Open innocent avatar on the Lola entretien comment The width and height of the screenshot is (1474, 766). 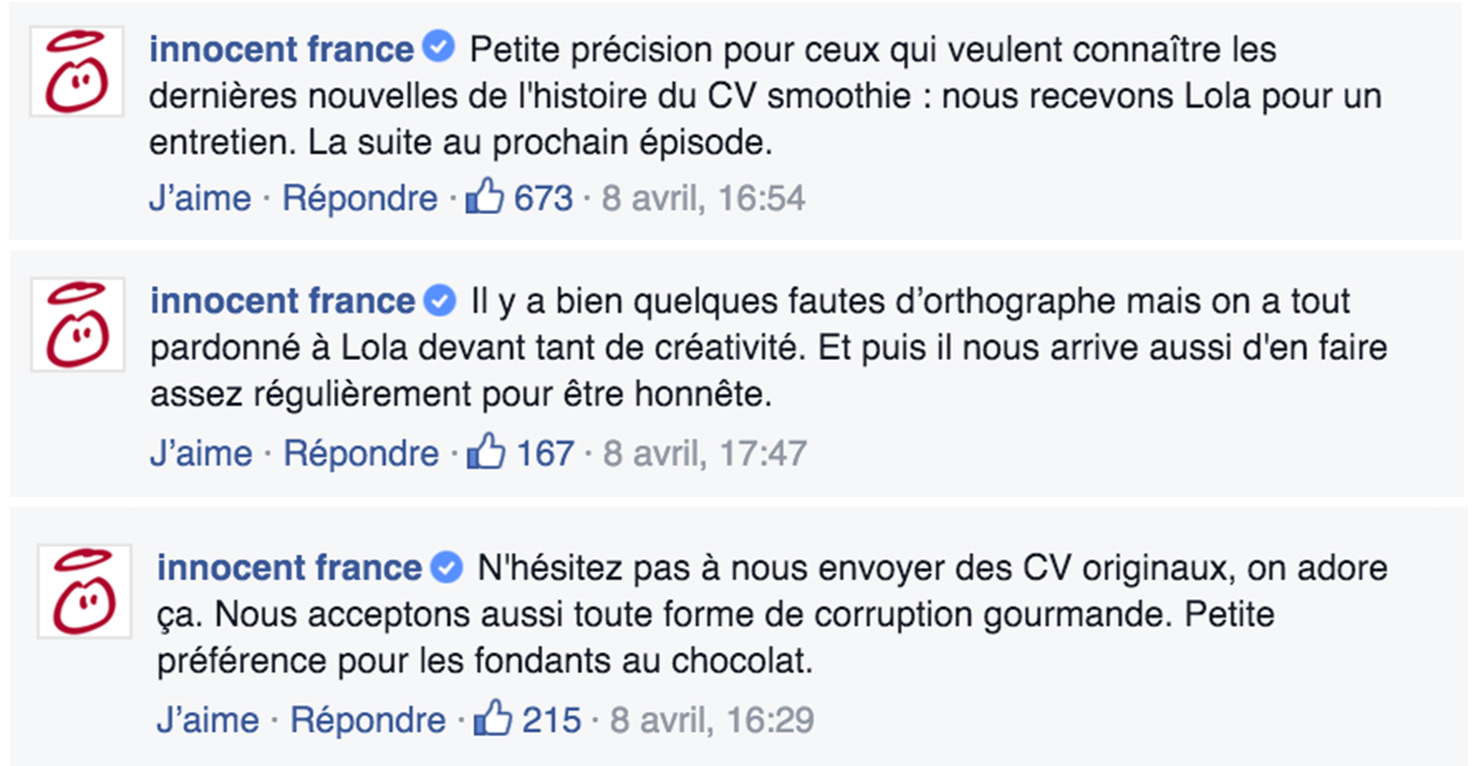point(77,71)
